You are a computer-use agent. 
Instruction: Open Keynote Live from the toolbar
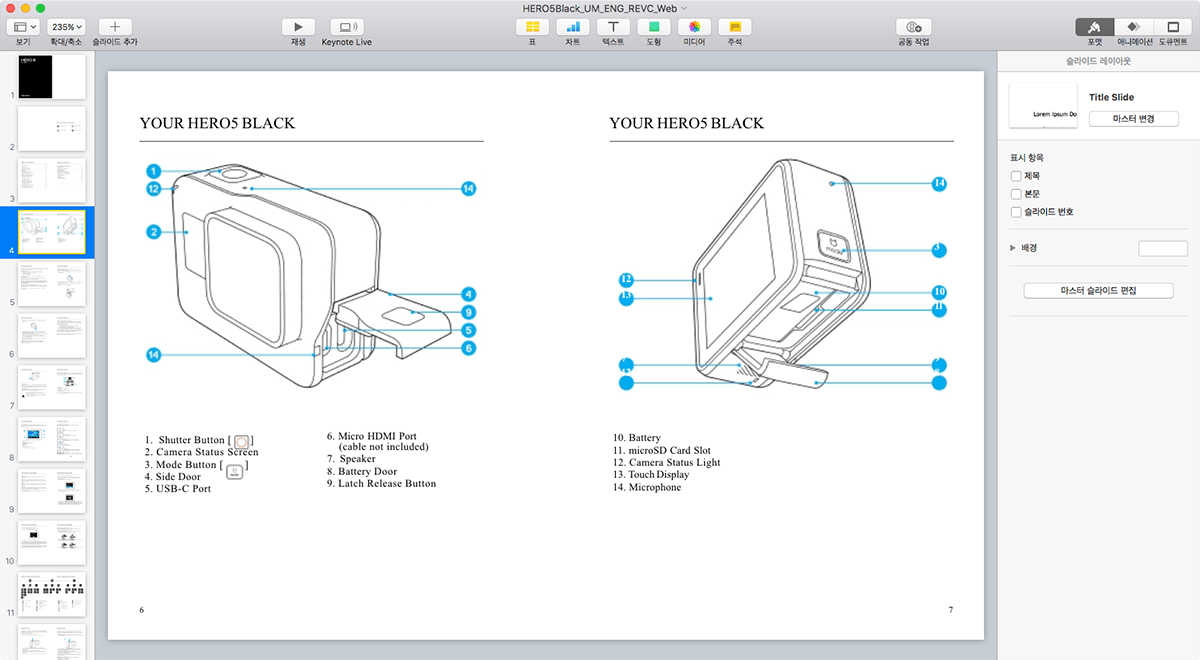[x=347, y=26]
